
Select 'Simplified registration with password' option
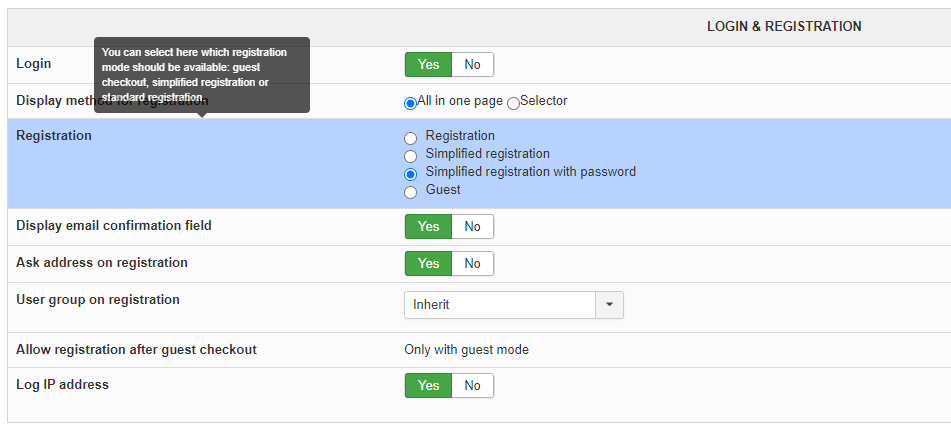pyautogui.click(x=410, y=173)
